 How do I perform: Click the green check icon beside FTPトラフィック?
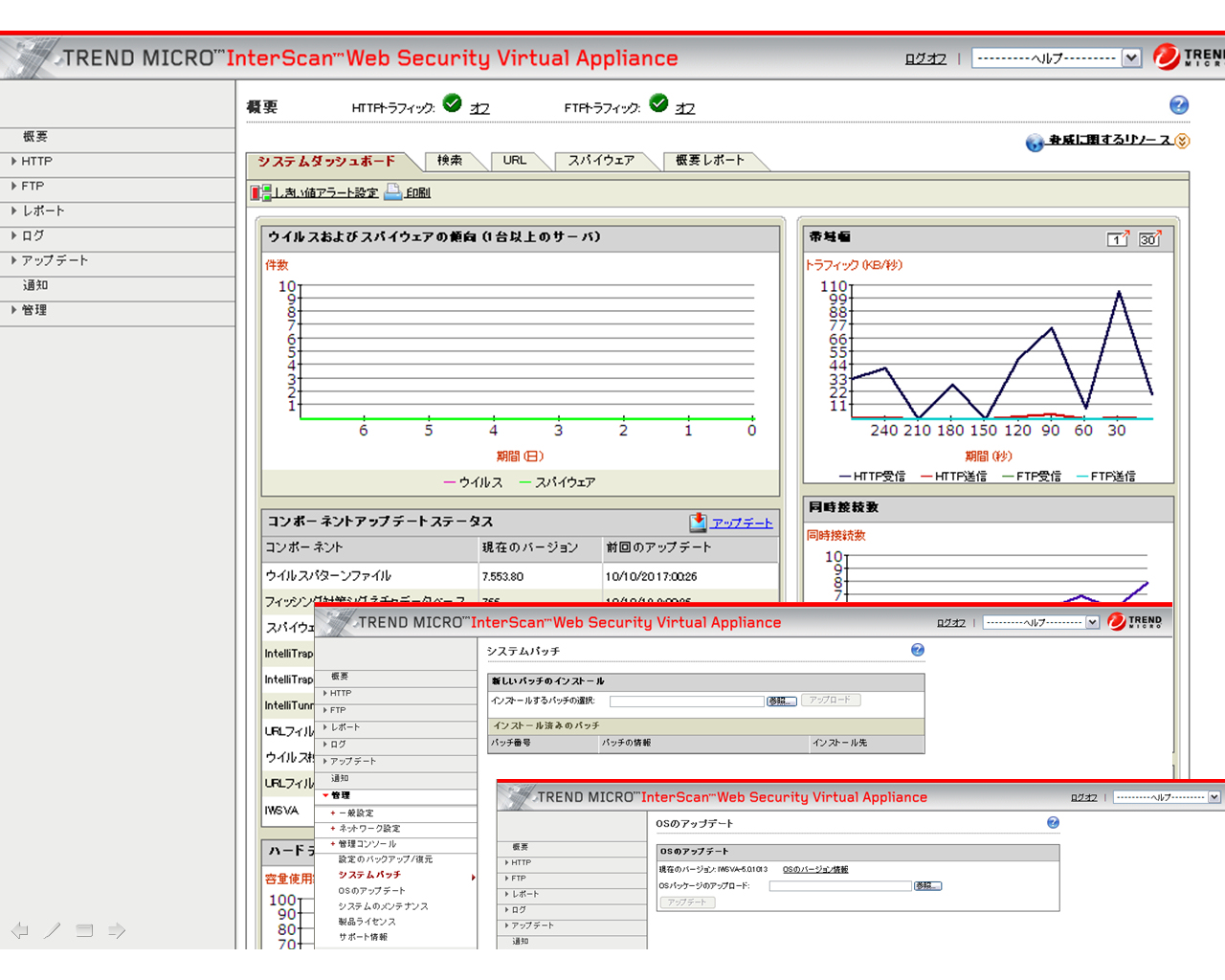click(658, 103)
